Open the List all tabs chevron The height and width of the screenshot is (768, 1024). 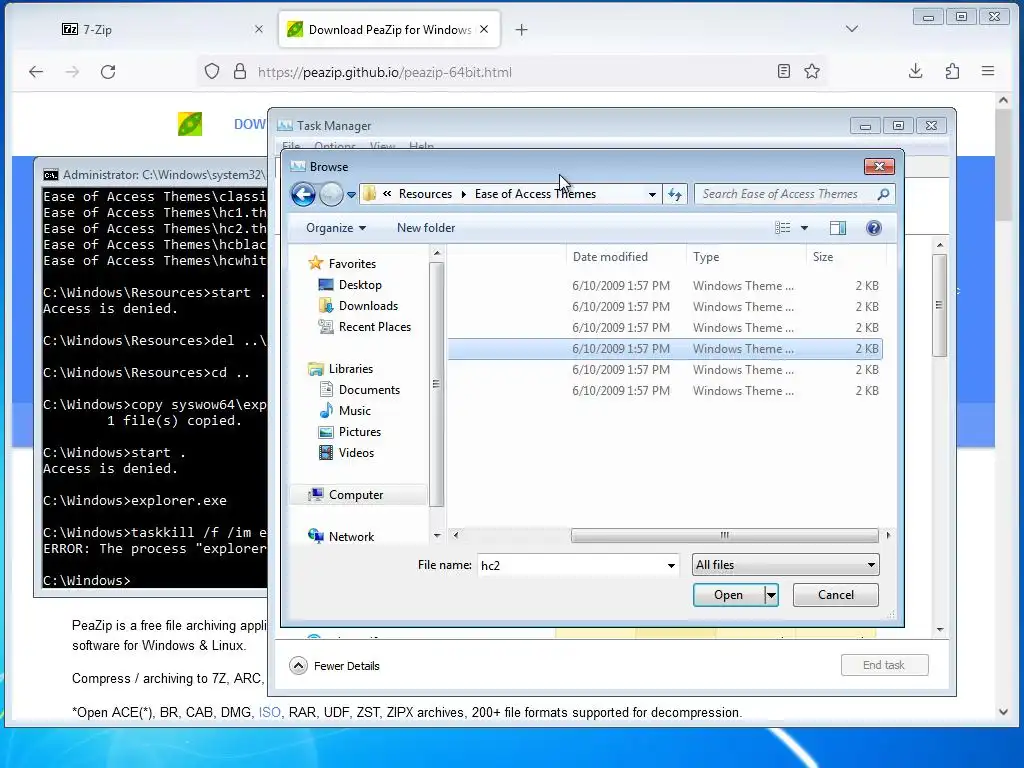(852, 29)
